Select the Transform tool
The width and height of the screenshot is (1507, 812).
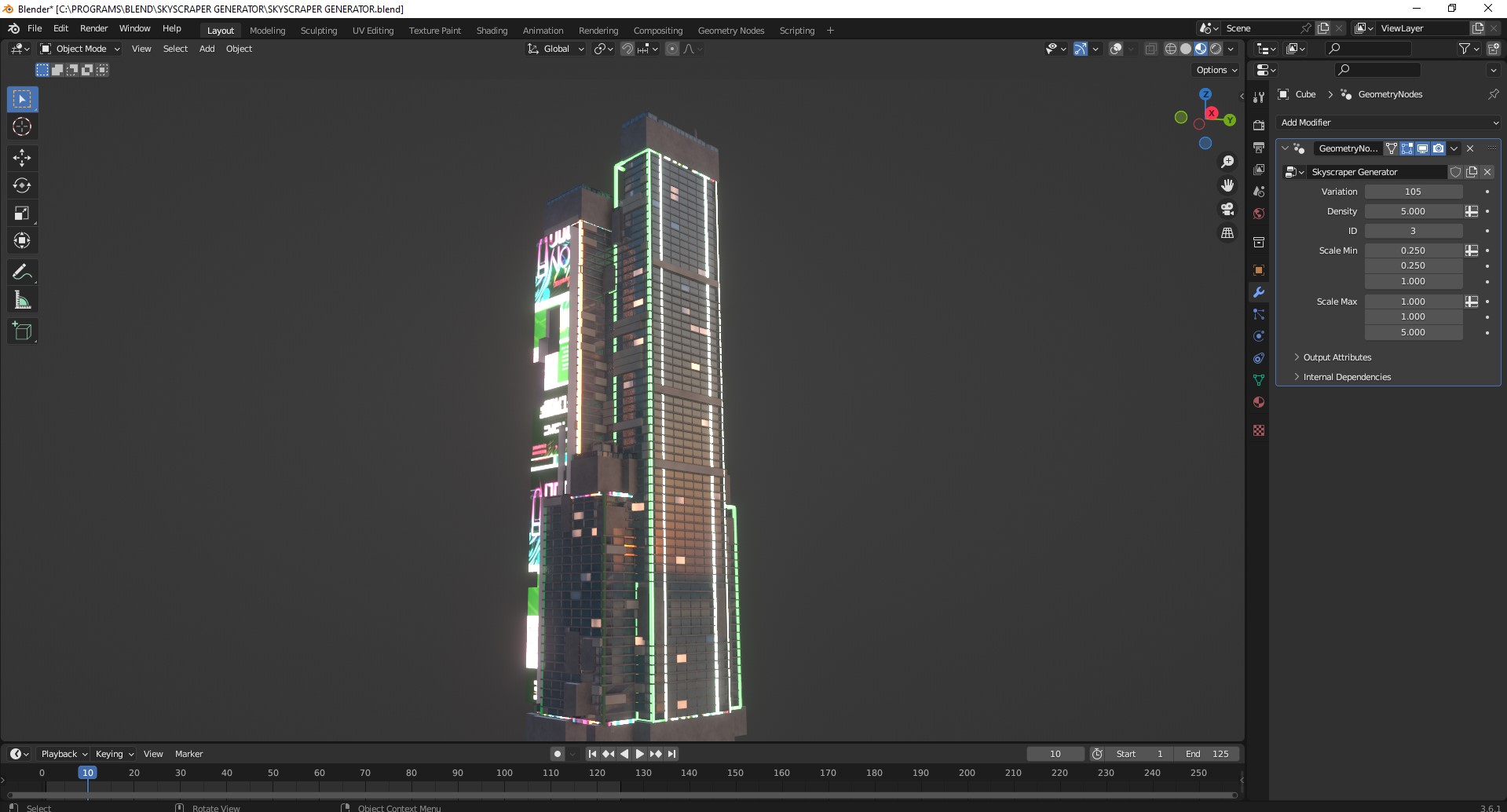click(22, 240)
